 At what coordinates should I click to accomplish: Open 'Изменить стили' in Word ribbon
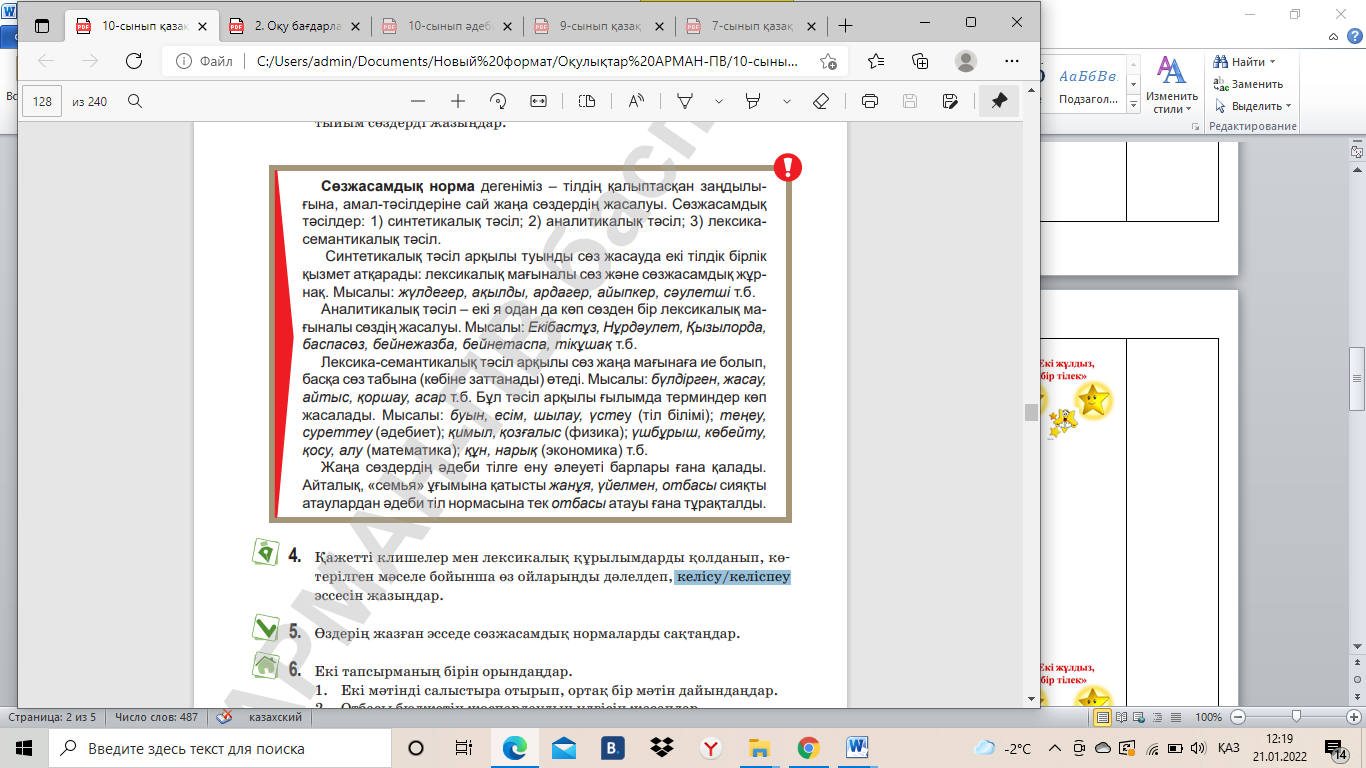1171,84
